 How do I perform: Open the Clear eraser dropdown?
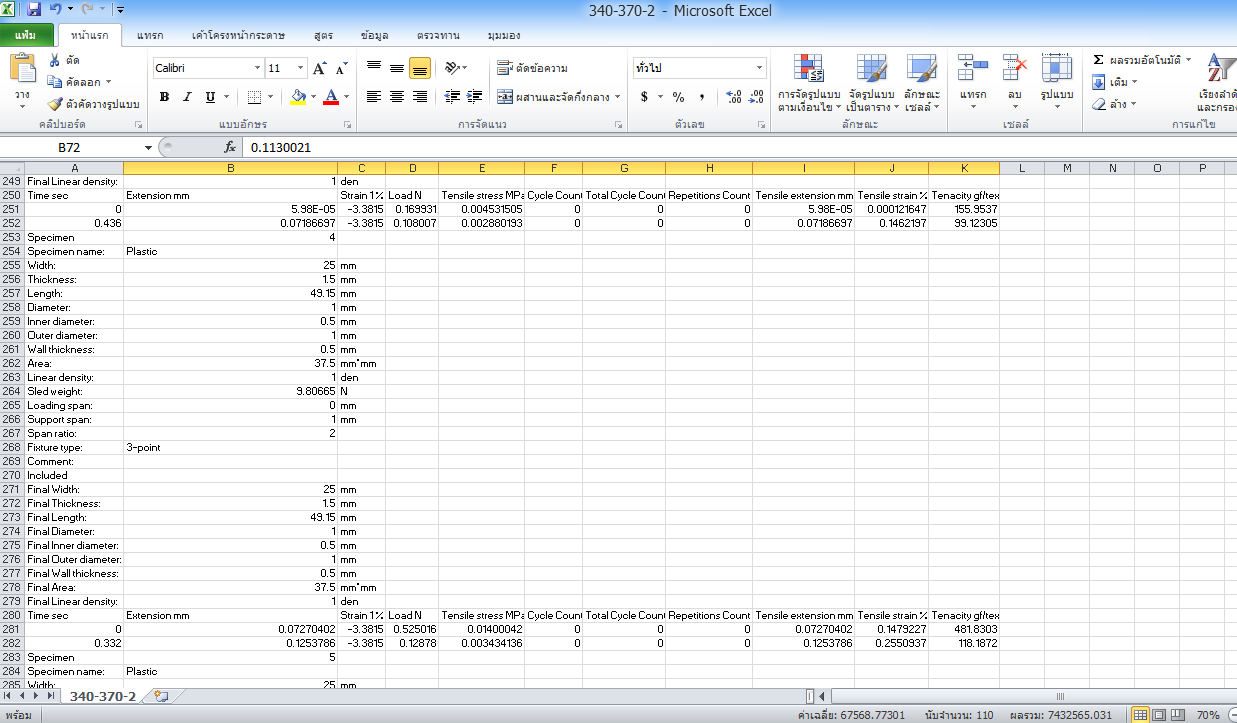(x=1113, y=104)
